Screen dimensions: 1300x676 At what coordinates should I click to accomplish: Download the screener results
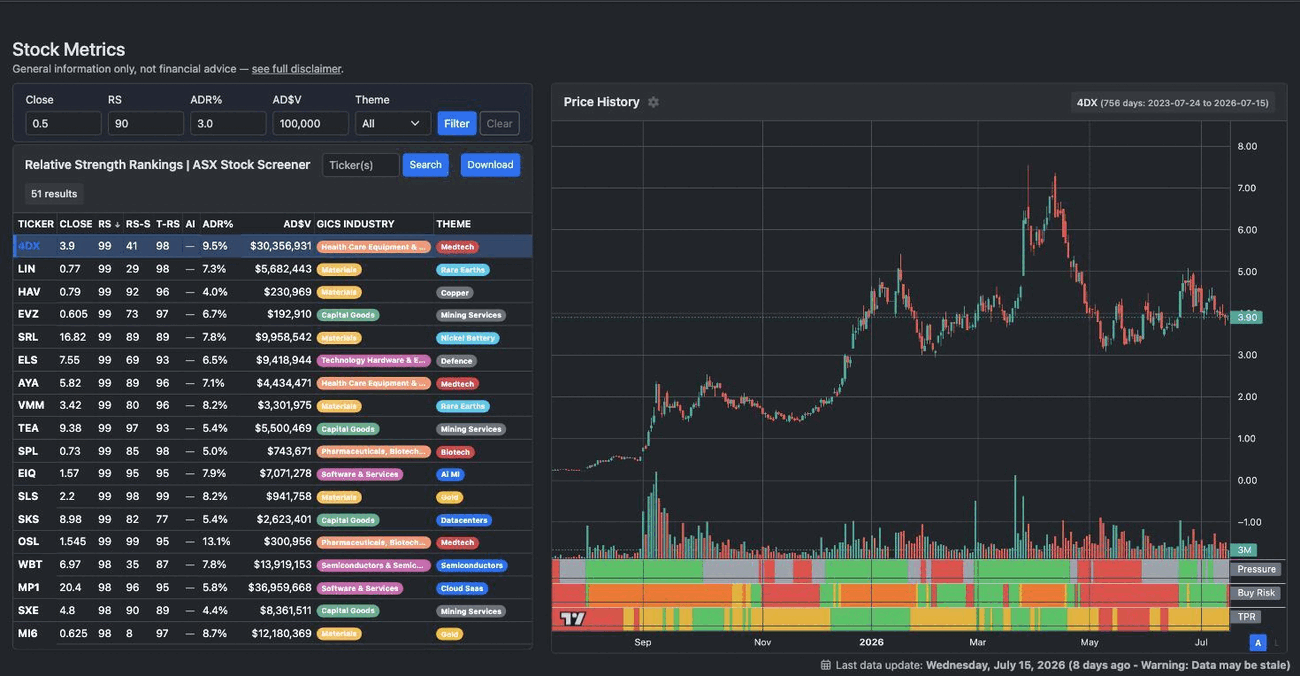pyautogui.click(x=490, y=165)
